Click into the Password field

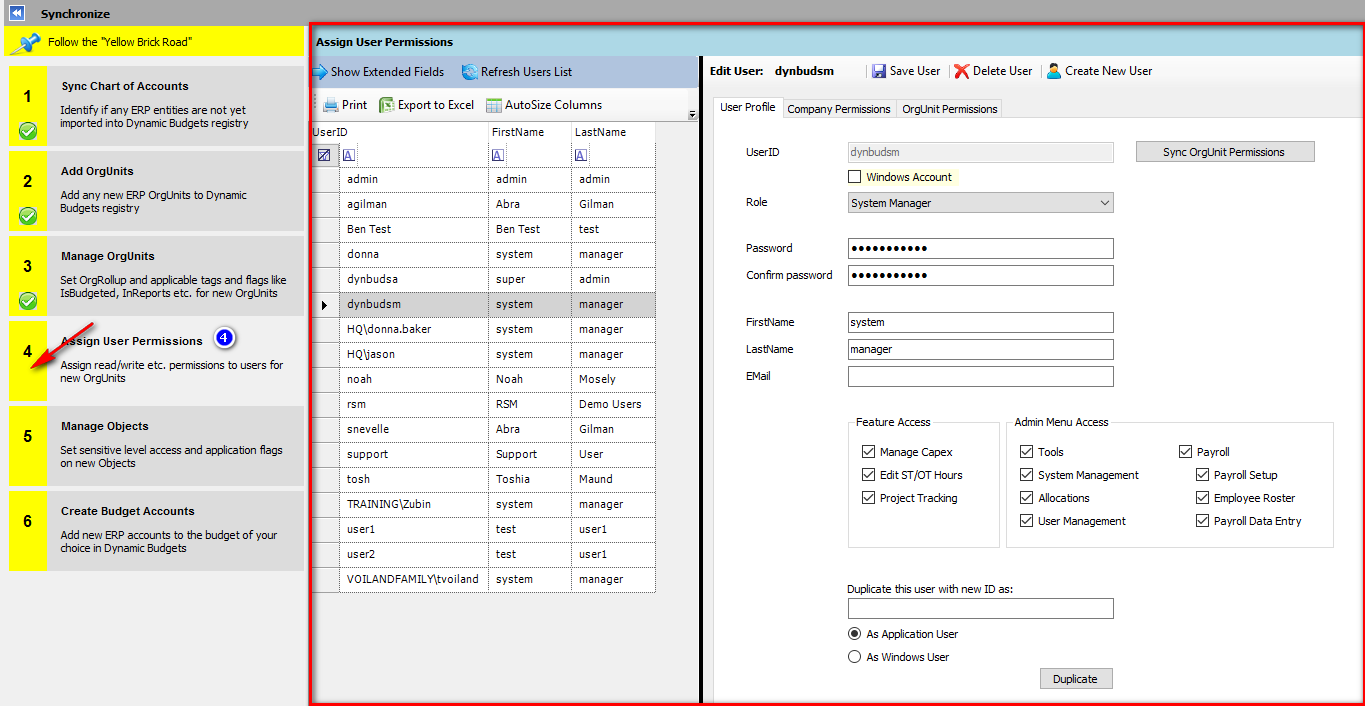pyautogui.click(x=980, y=248)
